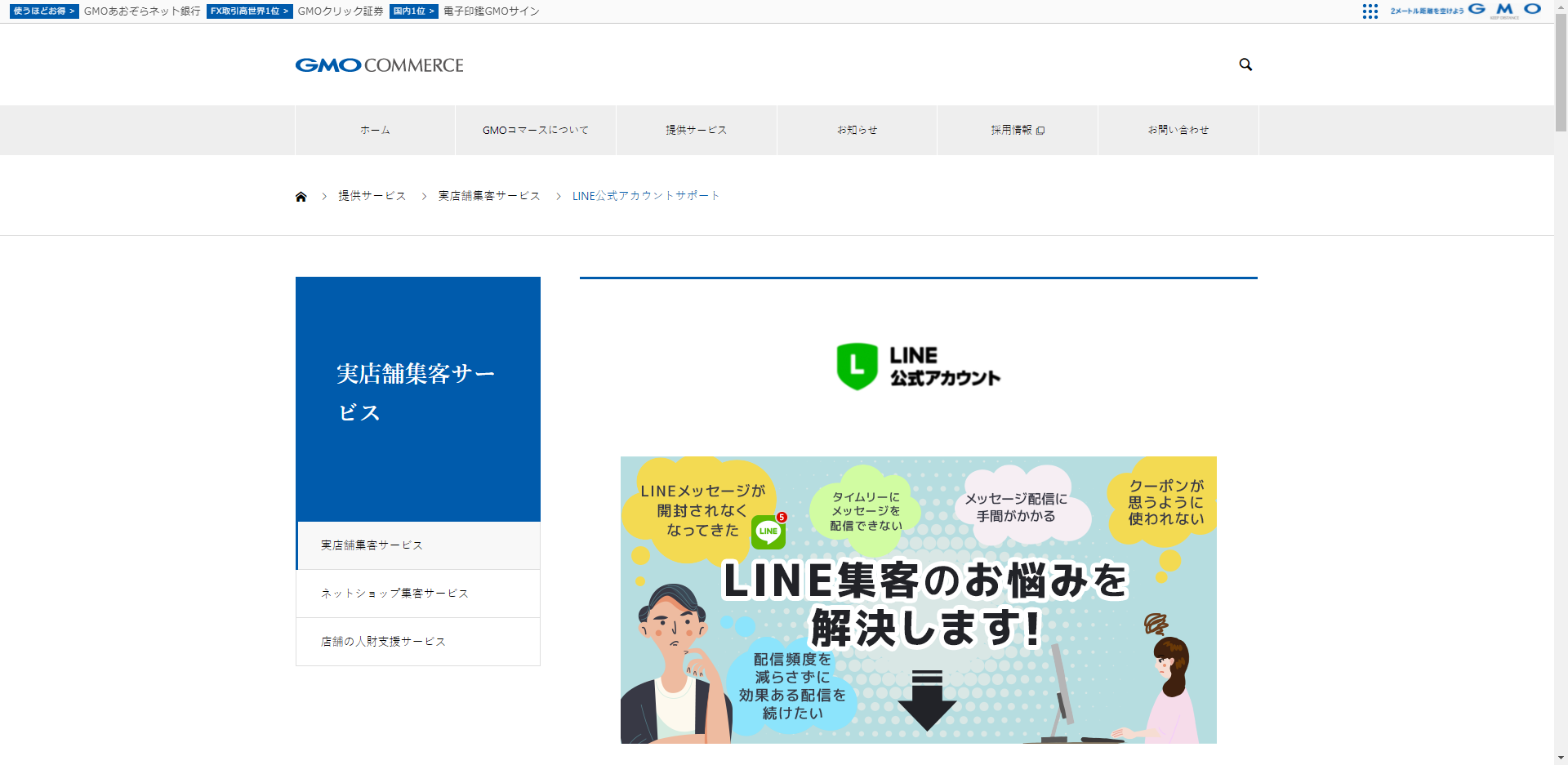
Task: Click the FX取引高世界1位 badge
Action: pyautogui.click(x=249, y=11)
